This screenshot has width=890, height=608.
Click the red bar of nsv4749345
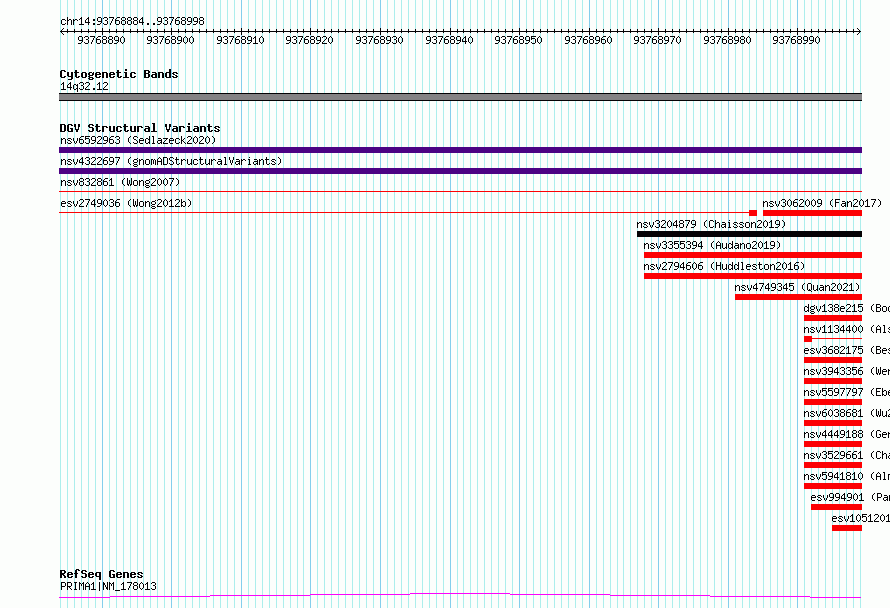[x=799, y=297]
